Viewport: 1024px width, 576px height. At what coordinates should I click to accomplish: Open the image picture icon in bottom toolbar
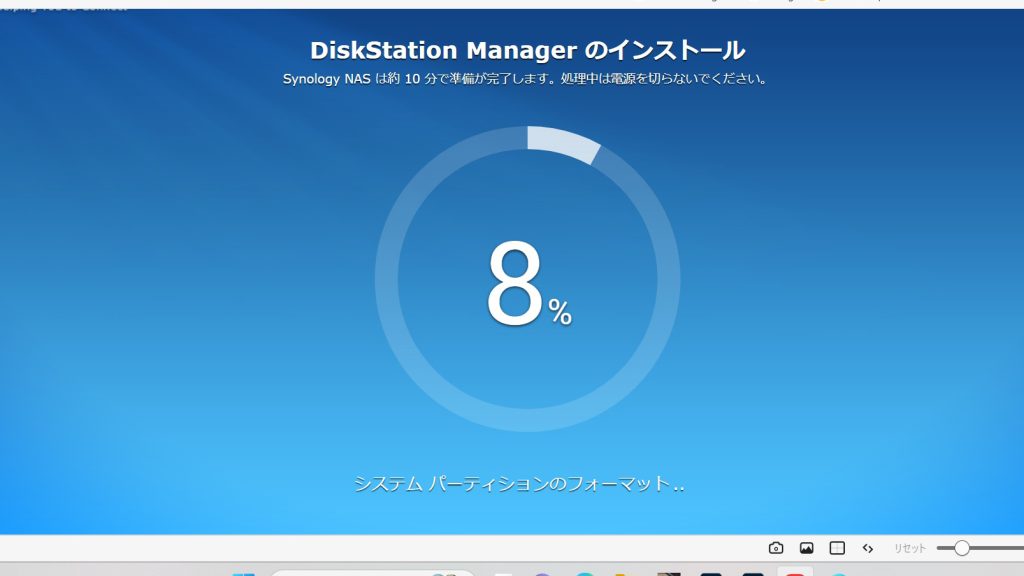tap(807, 548)
